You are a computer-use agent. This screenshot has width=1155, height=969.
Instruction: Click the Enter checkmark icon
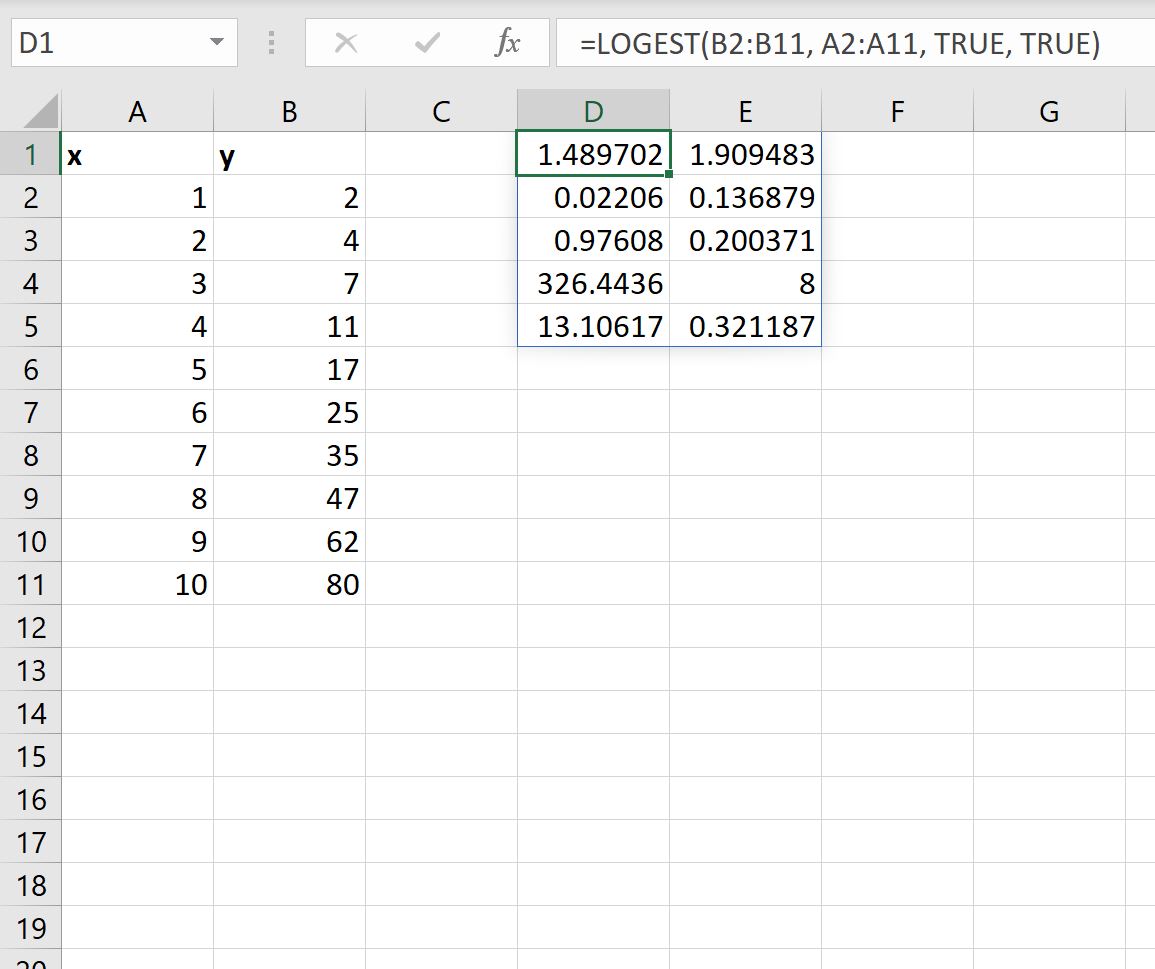[x=426, y=42]
